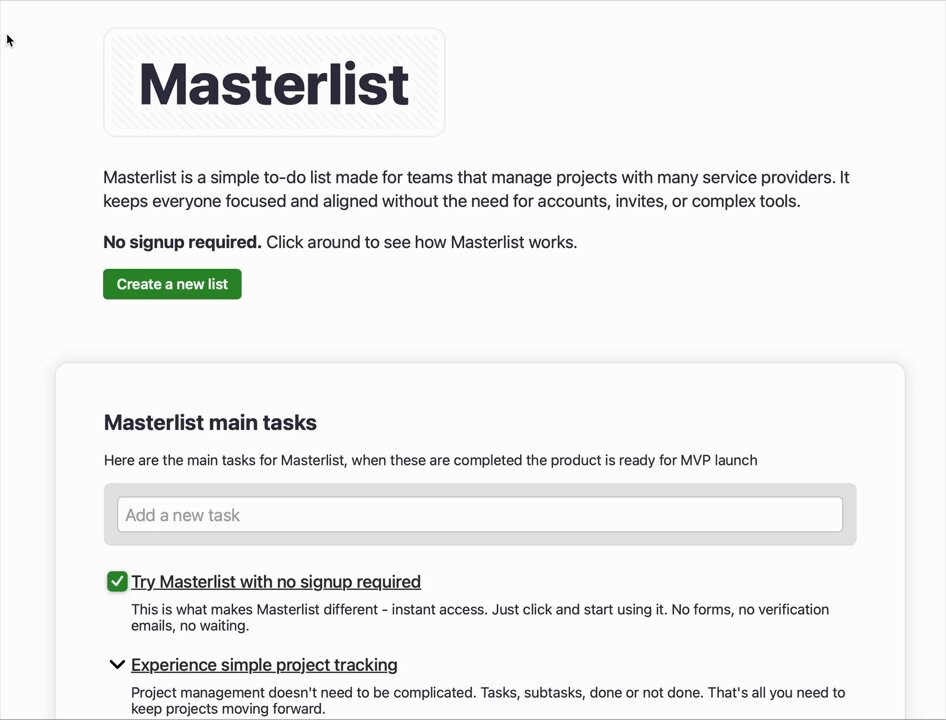Click the 'Masterlist main tasks' list title
The height and width of the screenshot is (720, 946).
click(x=210, y=422)
